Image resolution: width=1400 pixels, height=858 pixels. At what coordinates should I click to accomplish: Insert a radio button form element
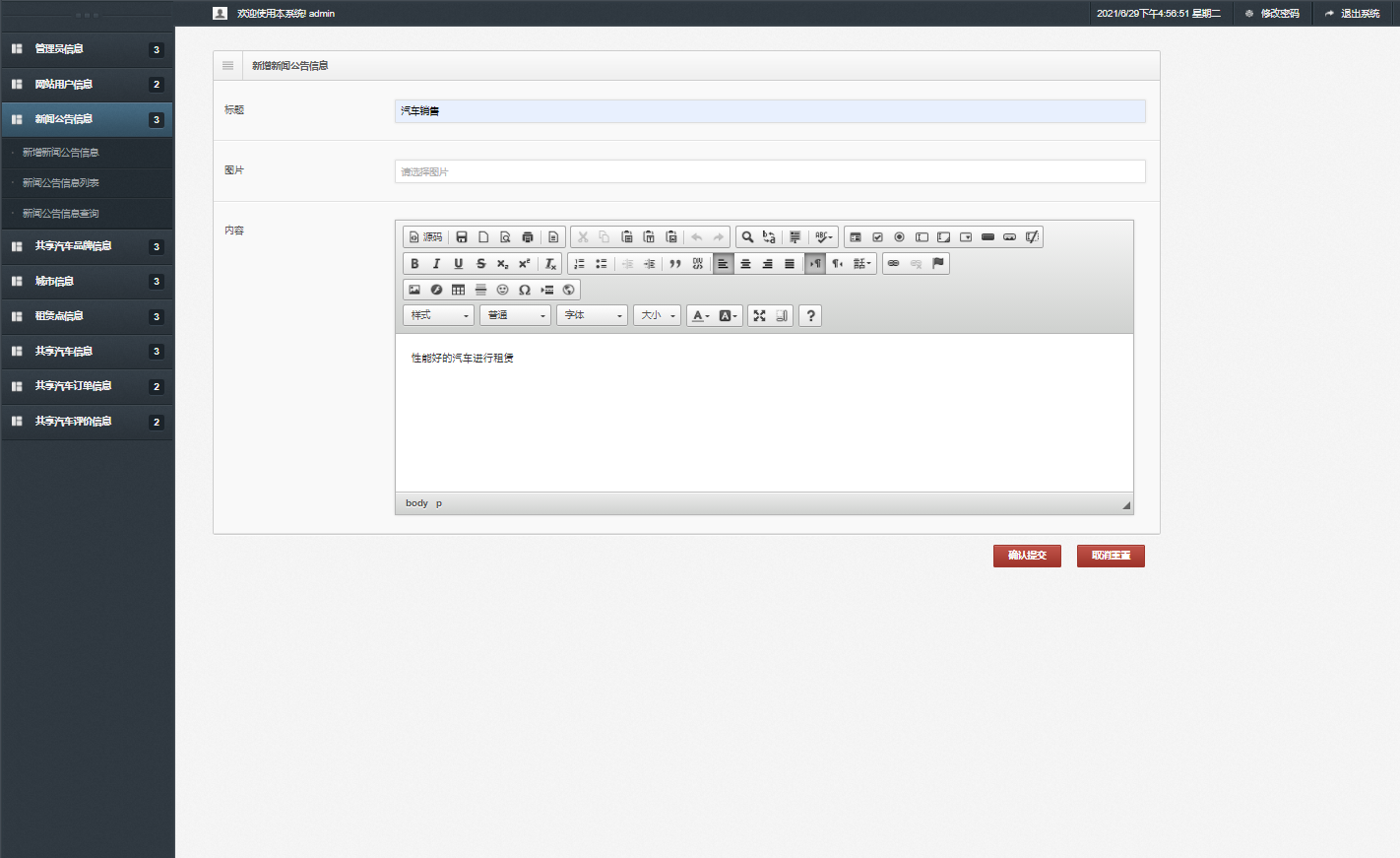899,237
